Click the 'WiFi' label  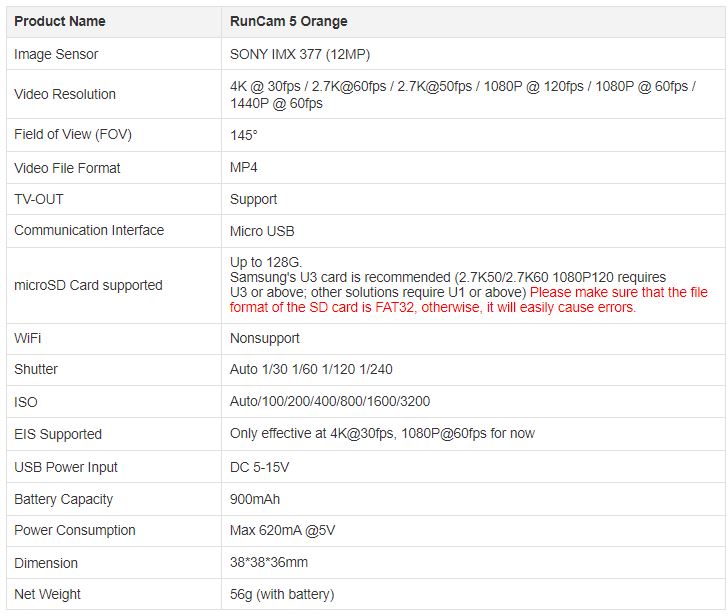pos(28,338)
